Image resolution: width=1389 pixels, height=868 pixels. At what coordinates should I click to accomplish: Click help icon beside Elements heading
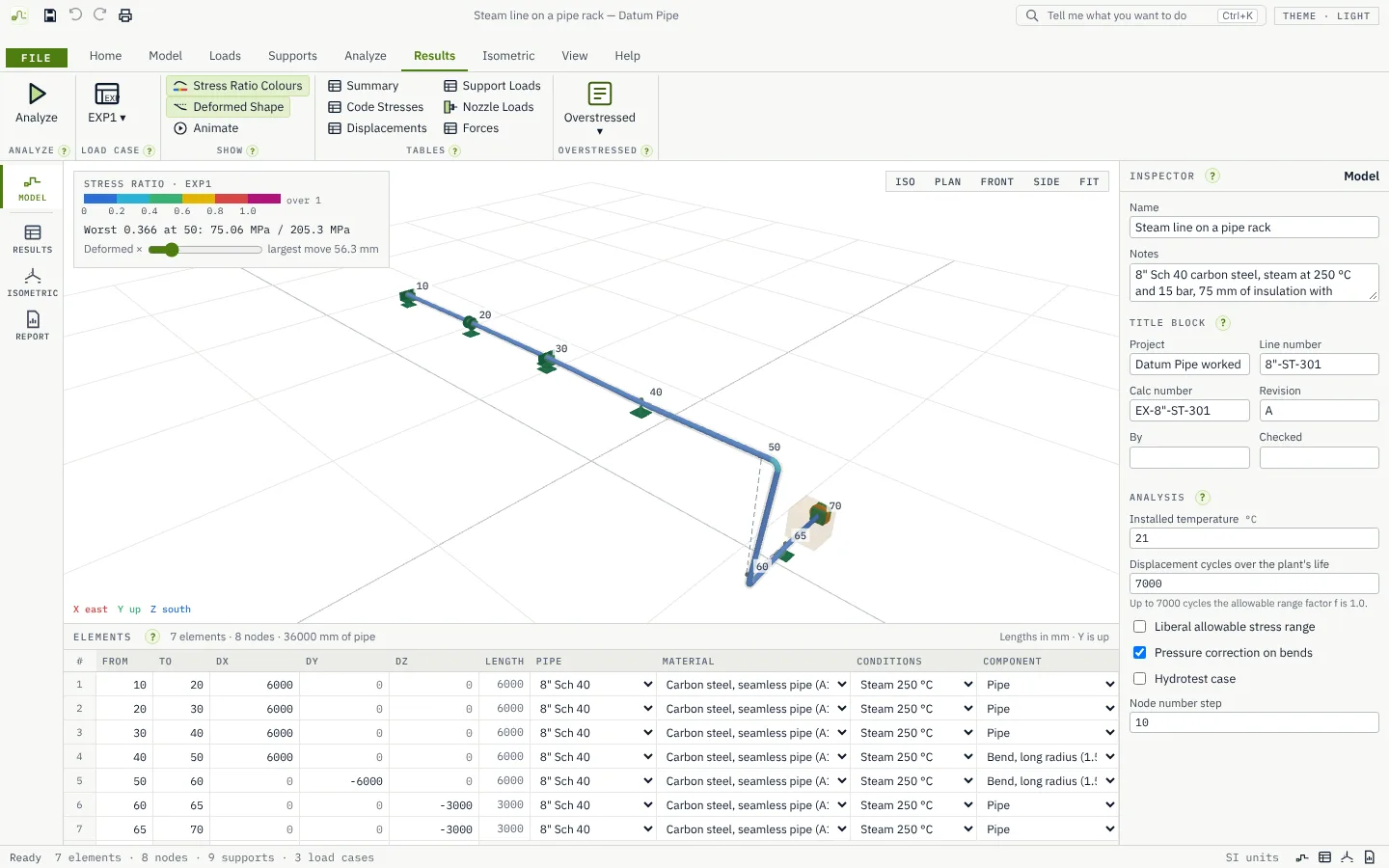pos(151,637)
